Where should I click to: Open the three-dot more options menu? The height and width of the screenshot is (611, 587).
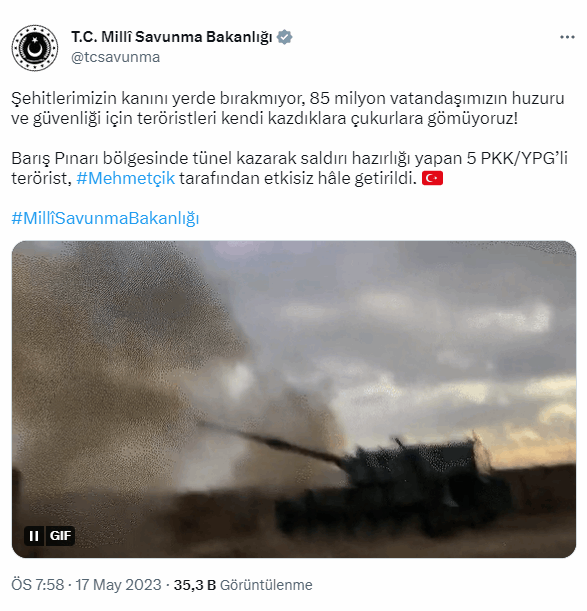(x=567, y=37)
